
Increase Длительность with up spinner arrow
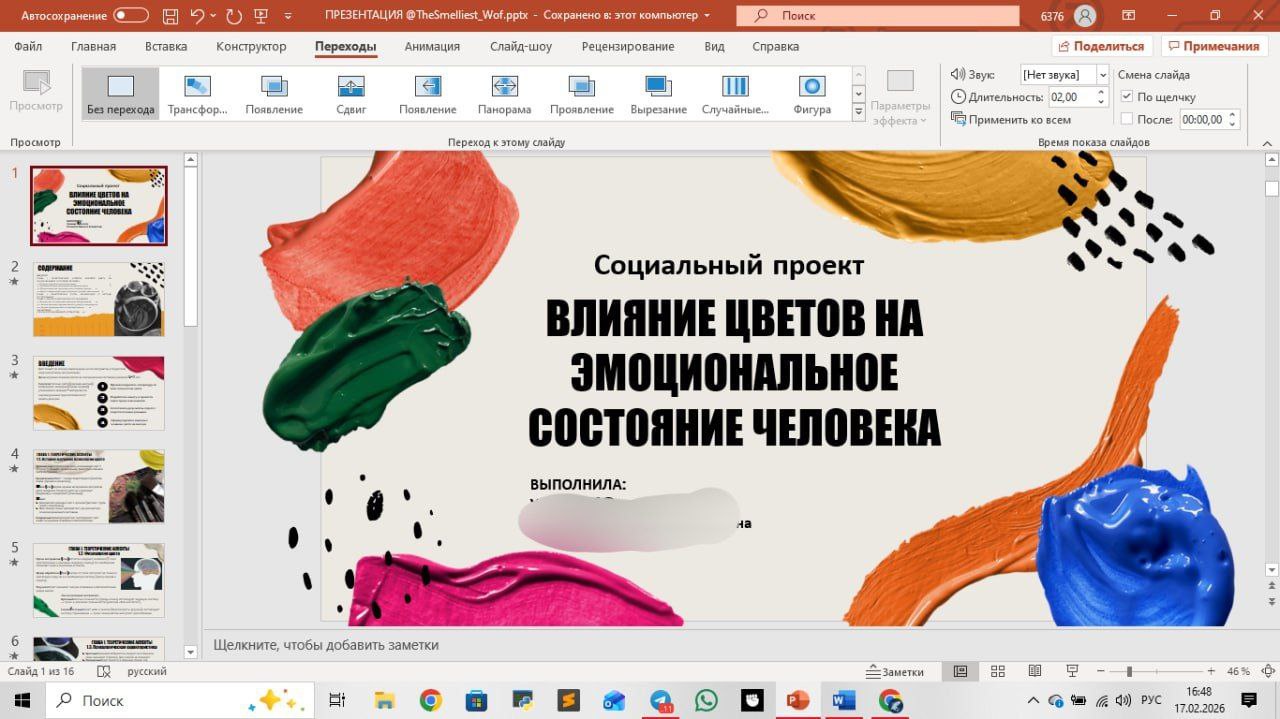click(x=1102, y=92)
